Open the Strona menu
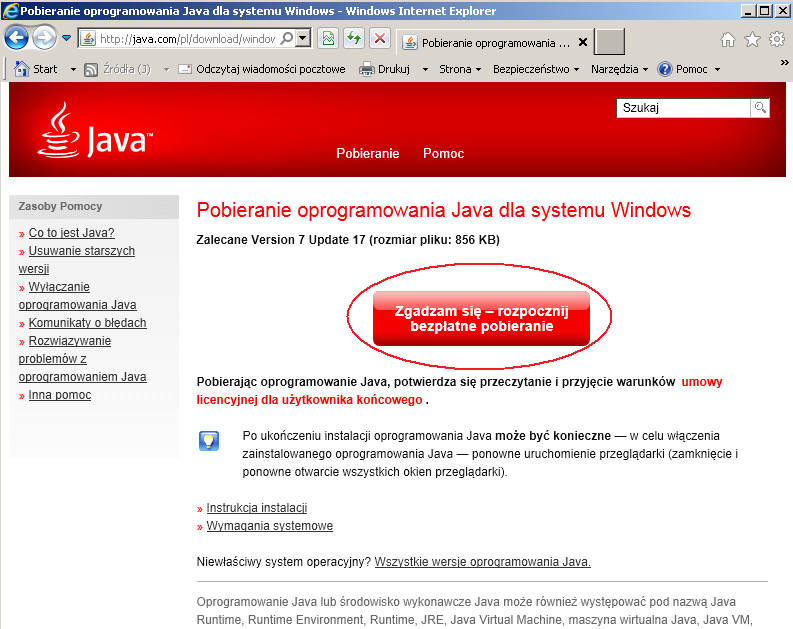793x629 pixels. pos(460,69)
